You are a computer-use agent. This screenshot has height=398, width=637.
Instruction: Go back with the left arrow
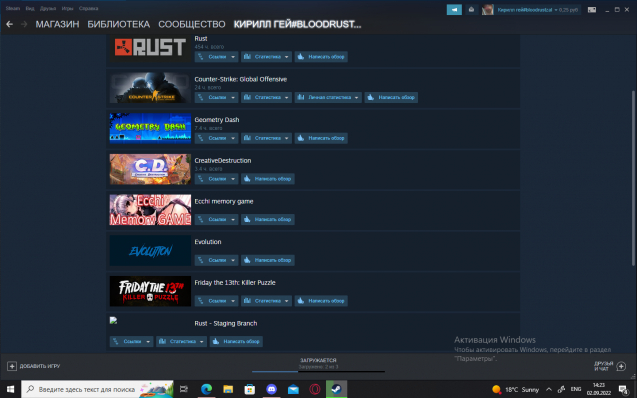[9, 24]
